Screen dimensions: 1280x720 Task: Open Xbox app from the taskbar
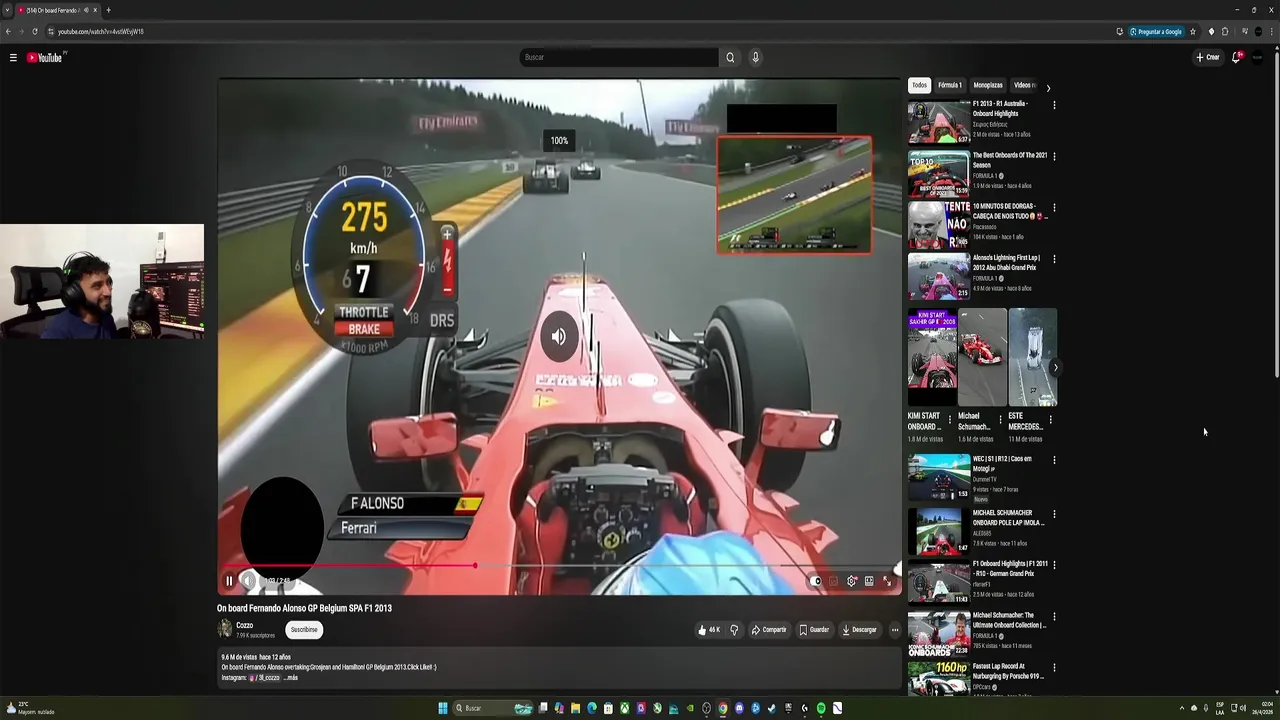pos(624,708)
